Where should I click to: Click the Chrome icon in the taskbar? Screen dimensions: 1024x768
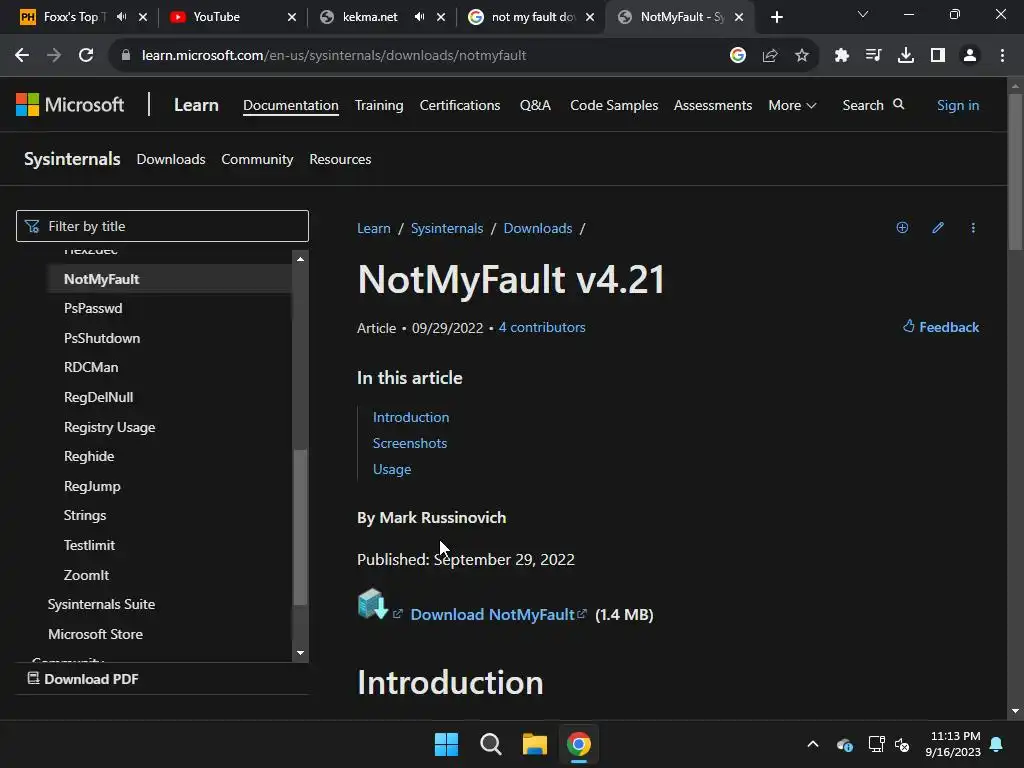[x=579, y=744]
